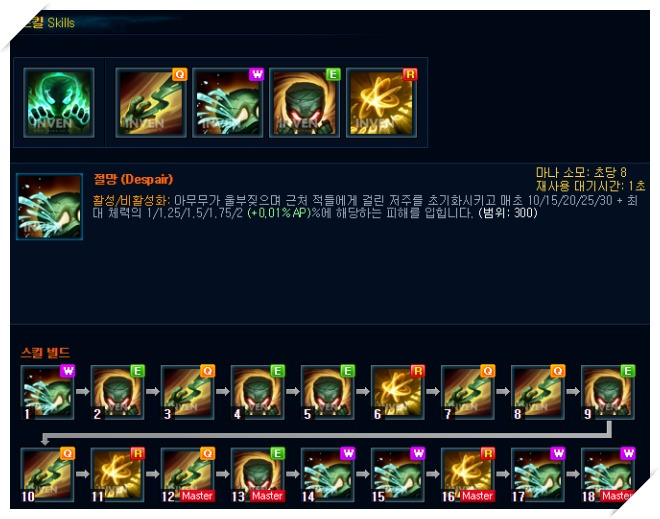Viewport: 660px width, 519px height.
Task: Select Amumu's passive skill icon
Action: point(59,103)
